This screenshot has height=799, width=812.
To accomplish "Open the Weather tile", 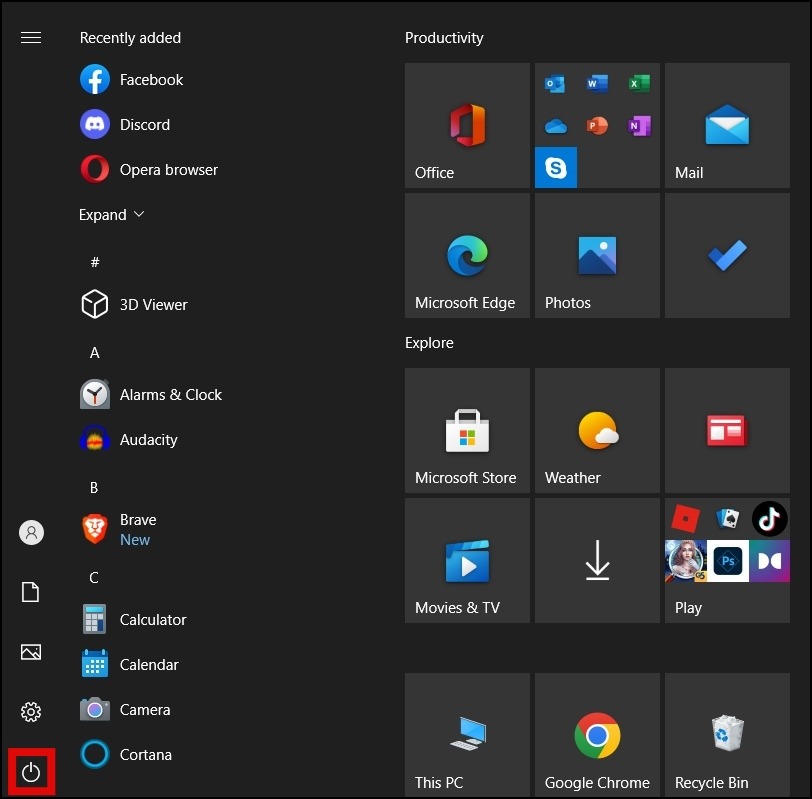I will pyautogui.click(x=597, y=430).
